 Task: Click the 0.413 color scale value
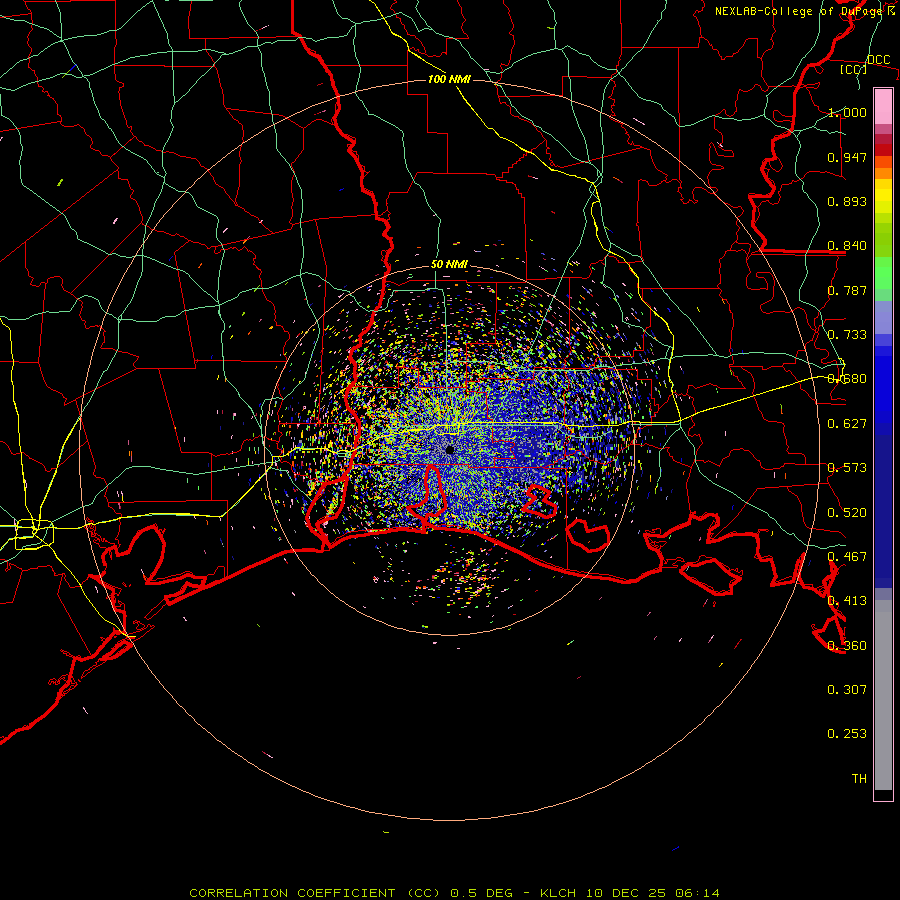coord(847,601)
